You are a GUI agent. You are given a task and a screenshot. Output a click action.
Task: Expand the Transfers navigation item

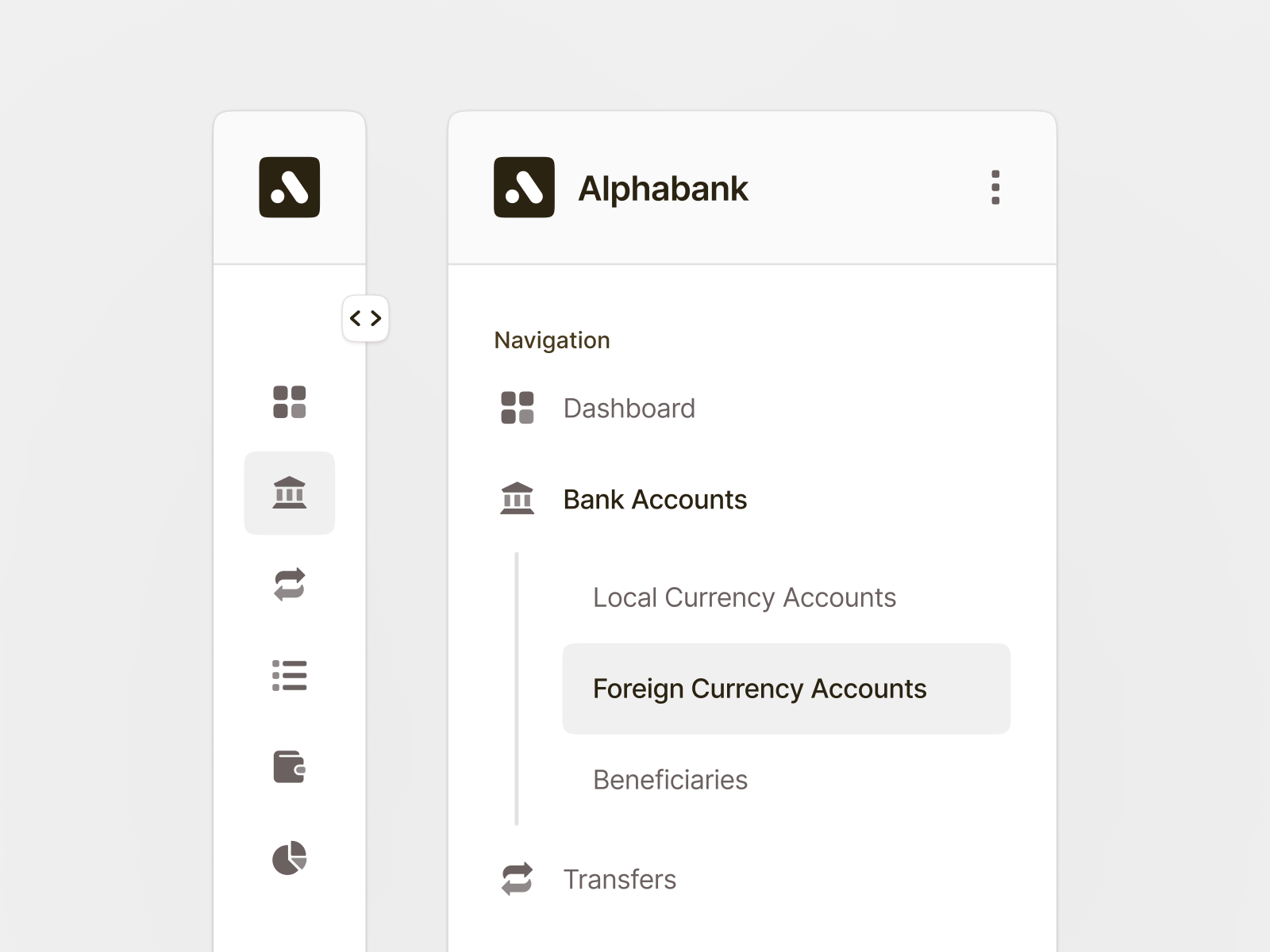pos(620,879)
